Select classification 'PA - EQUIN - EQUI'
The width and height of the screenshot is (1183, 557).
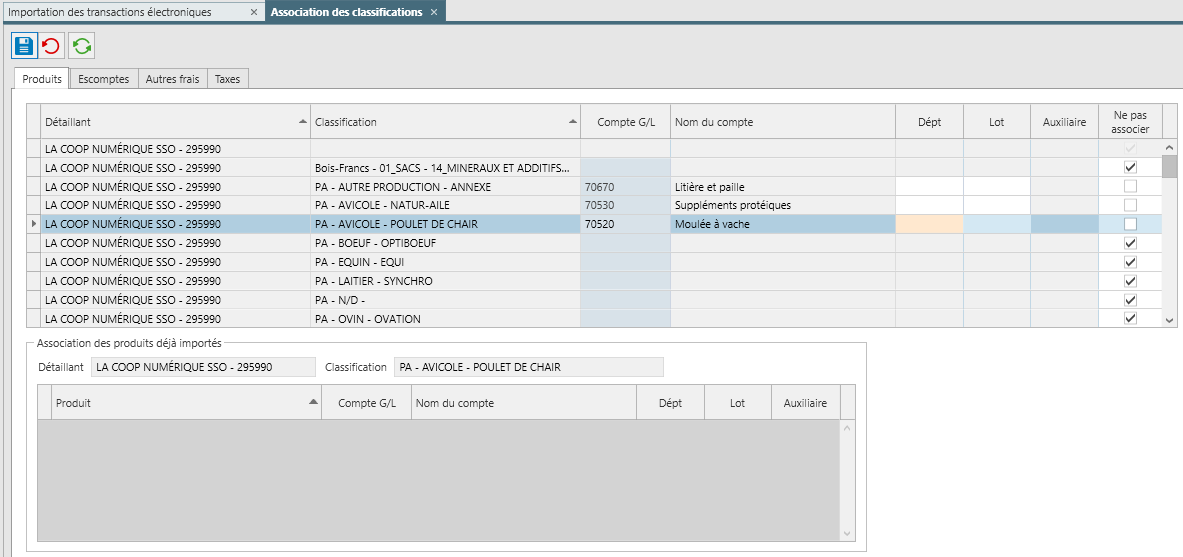point(445,262)
